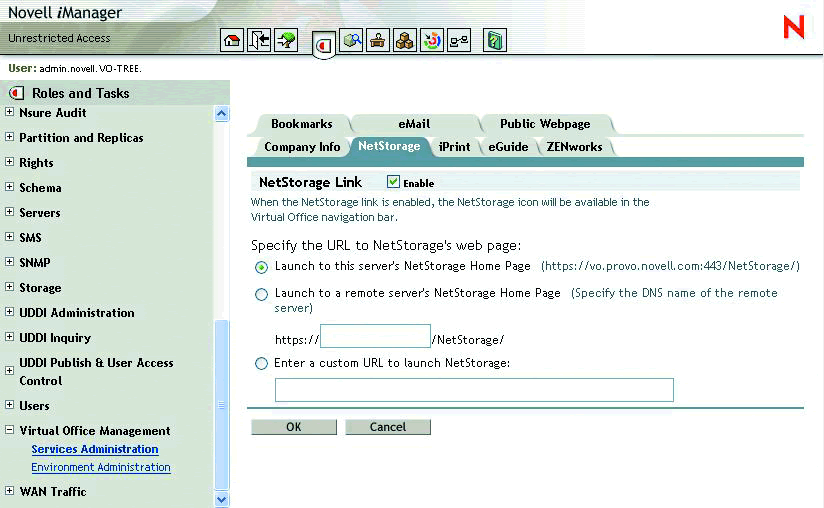This screenshot has width=824, height=508.
Task: Click the admin.novell.VO-TREE user name
Action: coord(90,69)
